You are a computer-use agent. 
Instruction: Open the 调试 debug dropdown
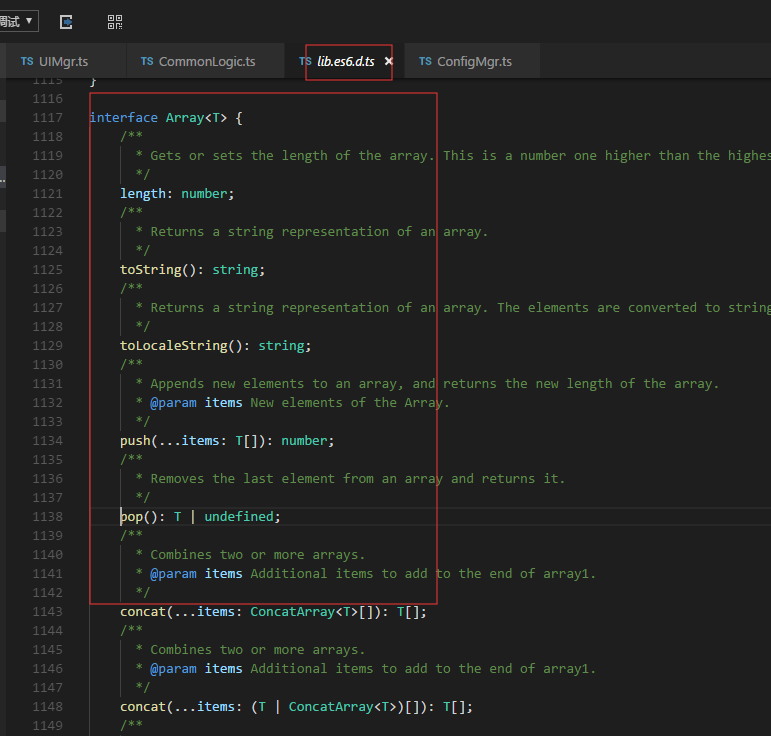coord(18,20)
